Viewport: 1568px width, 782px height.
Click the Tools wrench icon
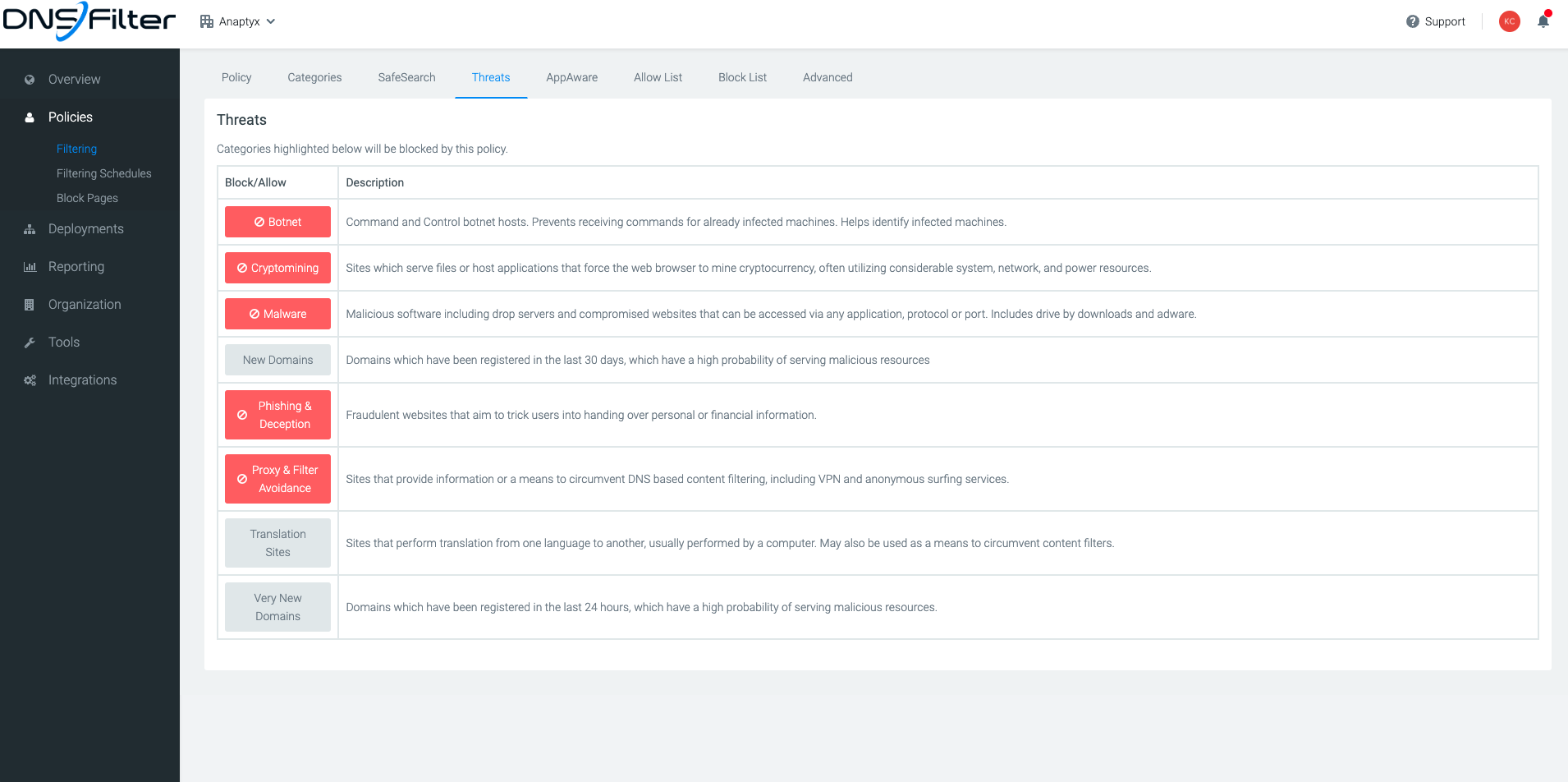point(30,343)
